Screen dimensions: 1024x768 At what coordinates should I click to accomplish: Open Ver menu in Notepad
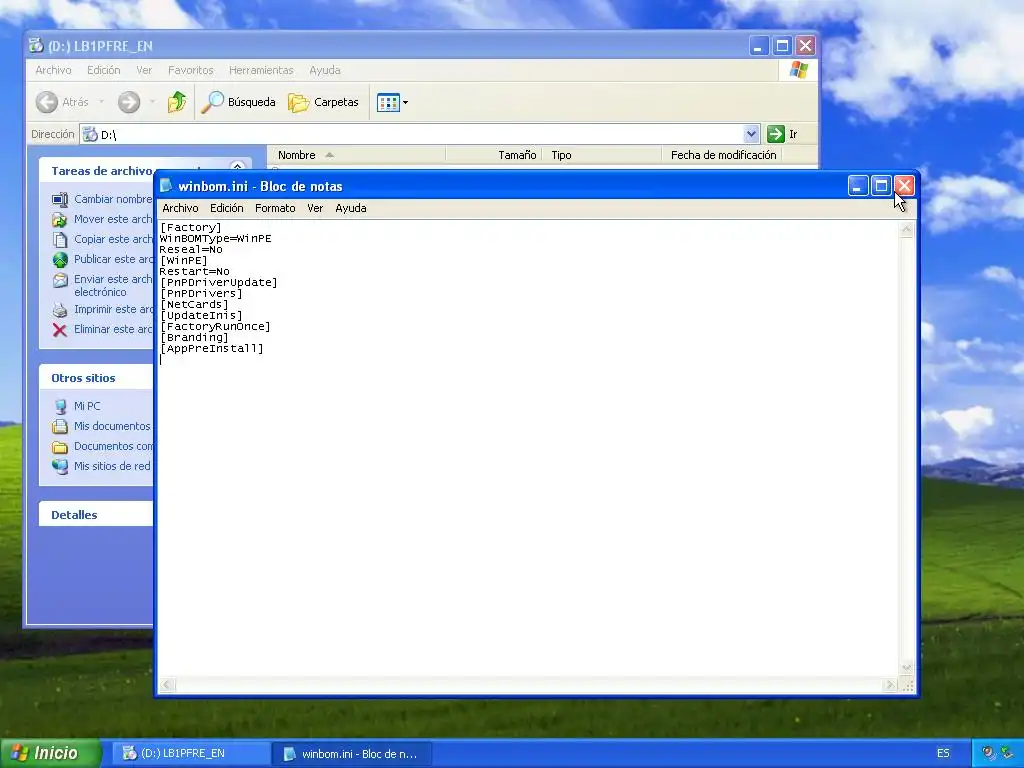click(315, 208)
